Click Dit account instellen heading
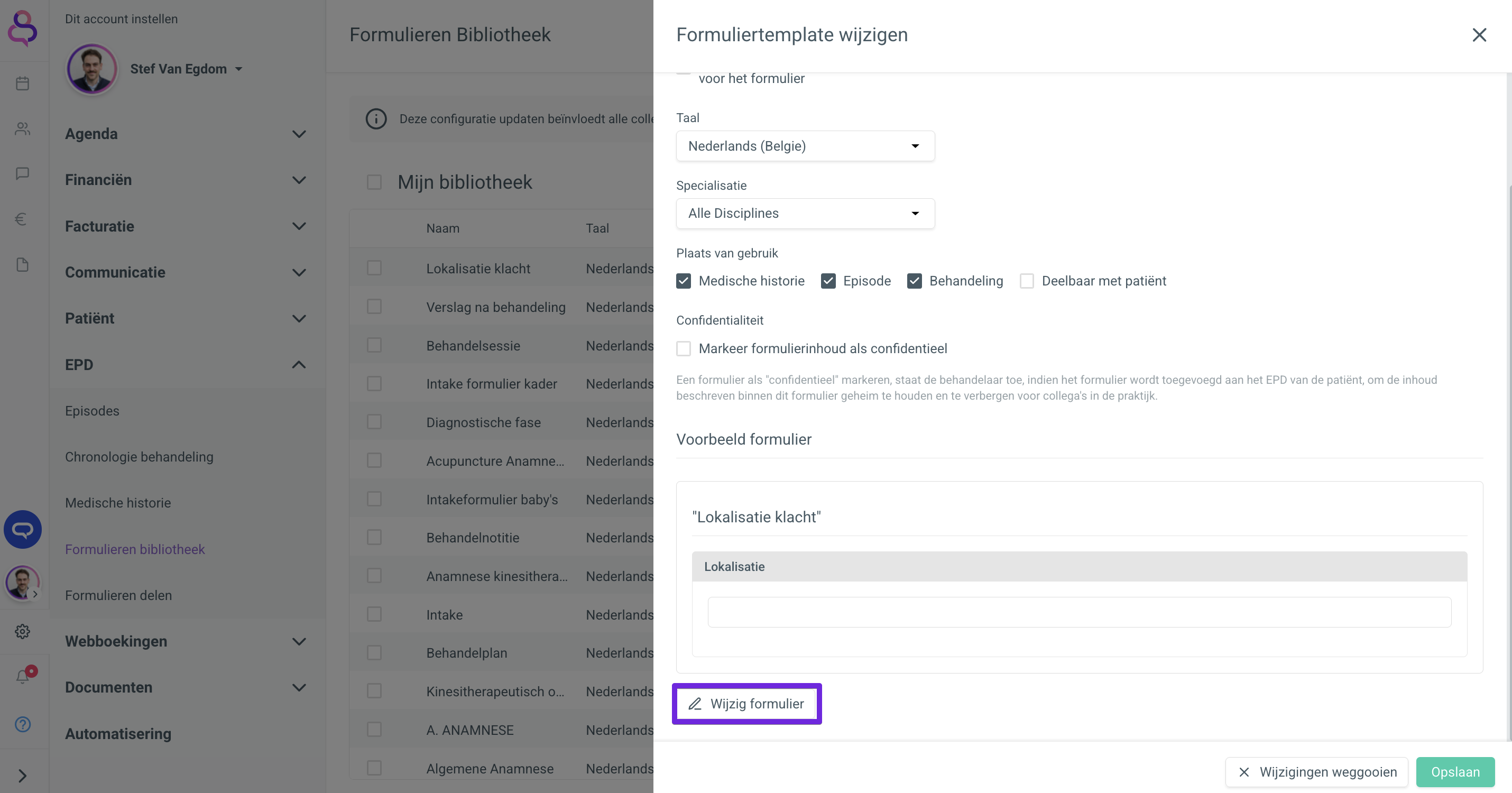The image size is (1512, 793). tap(121, 19)
